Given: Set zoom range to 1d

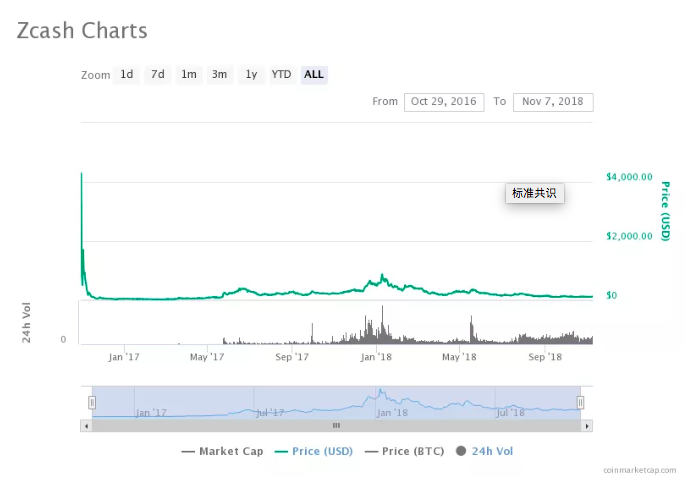Looking at the screenshot, I should point(127,74).
